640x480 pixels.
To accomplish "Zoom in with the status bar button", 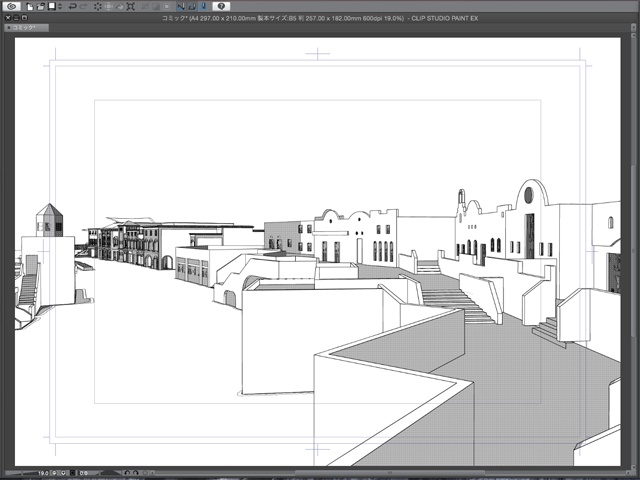I will coord(63,473).
